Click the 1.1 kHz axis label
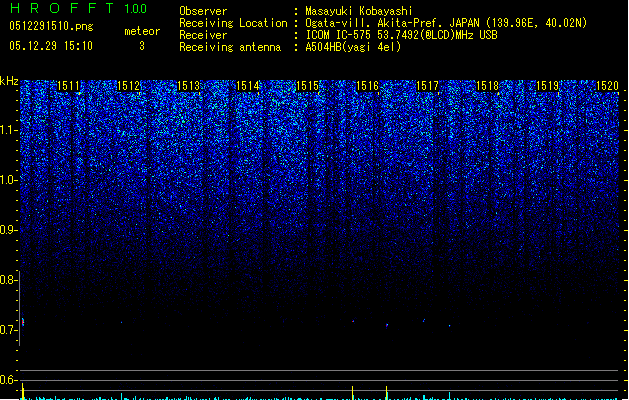This screenshot has width=629, height=400. (8, 130)
